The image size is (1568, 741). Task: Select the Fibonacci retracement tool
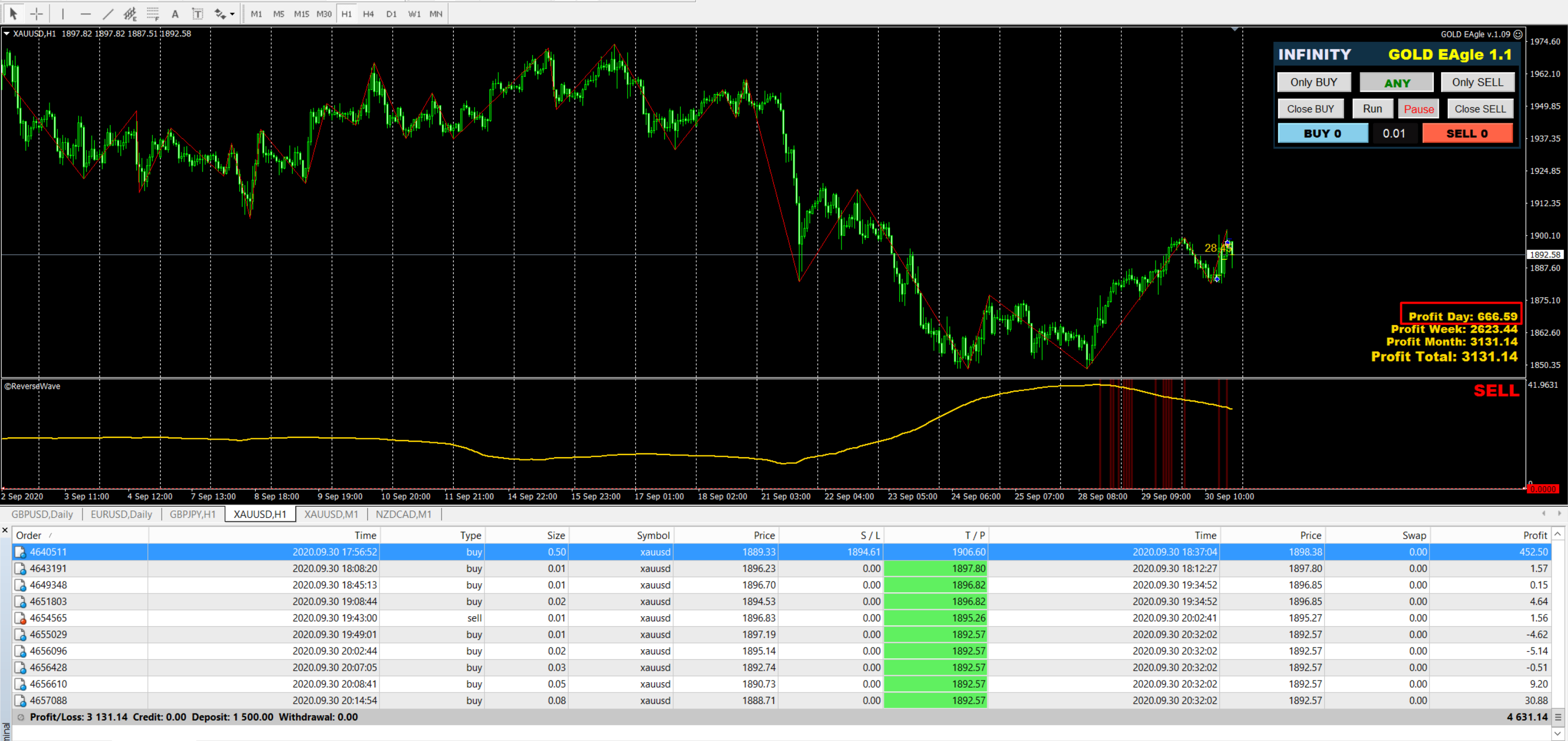152,13
